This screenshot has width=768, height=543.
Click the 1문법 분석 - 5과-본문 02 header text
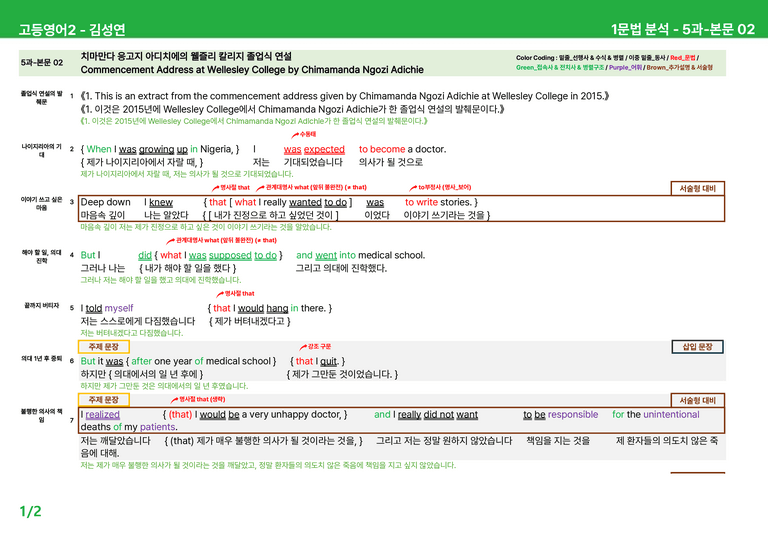tap(683, 29)
